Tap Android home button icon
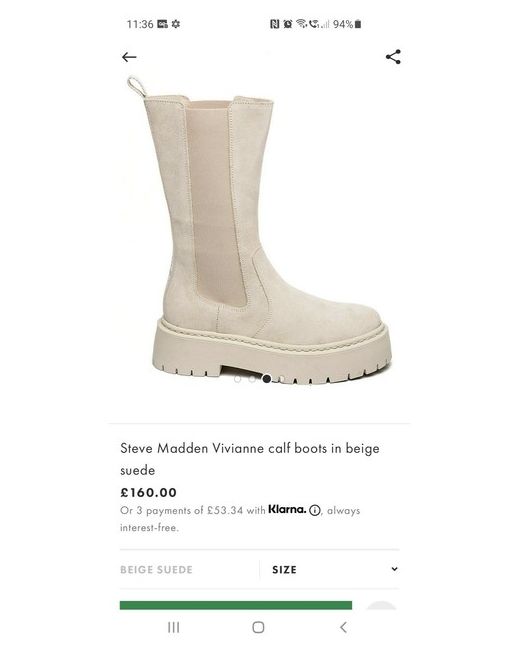Image resolution: width=520 pixels, height=650 pixels. coord(258,627)
